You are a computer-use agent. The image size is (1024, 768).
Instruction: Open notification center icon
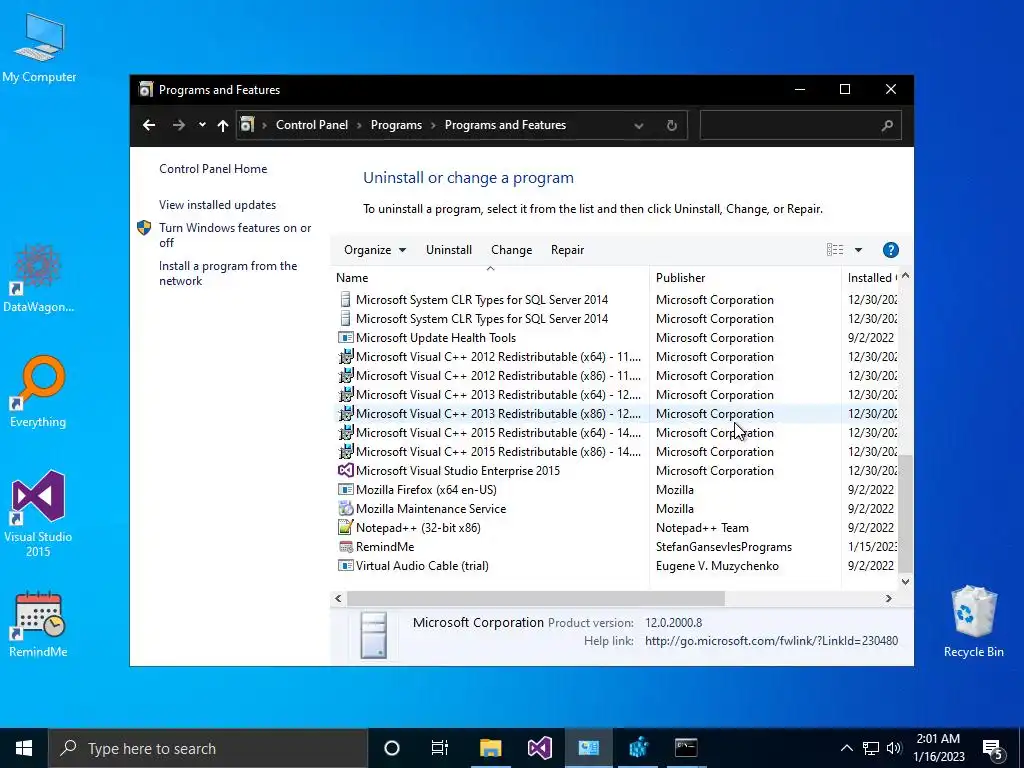click(993, 749)
